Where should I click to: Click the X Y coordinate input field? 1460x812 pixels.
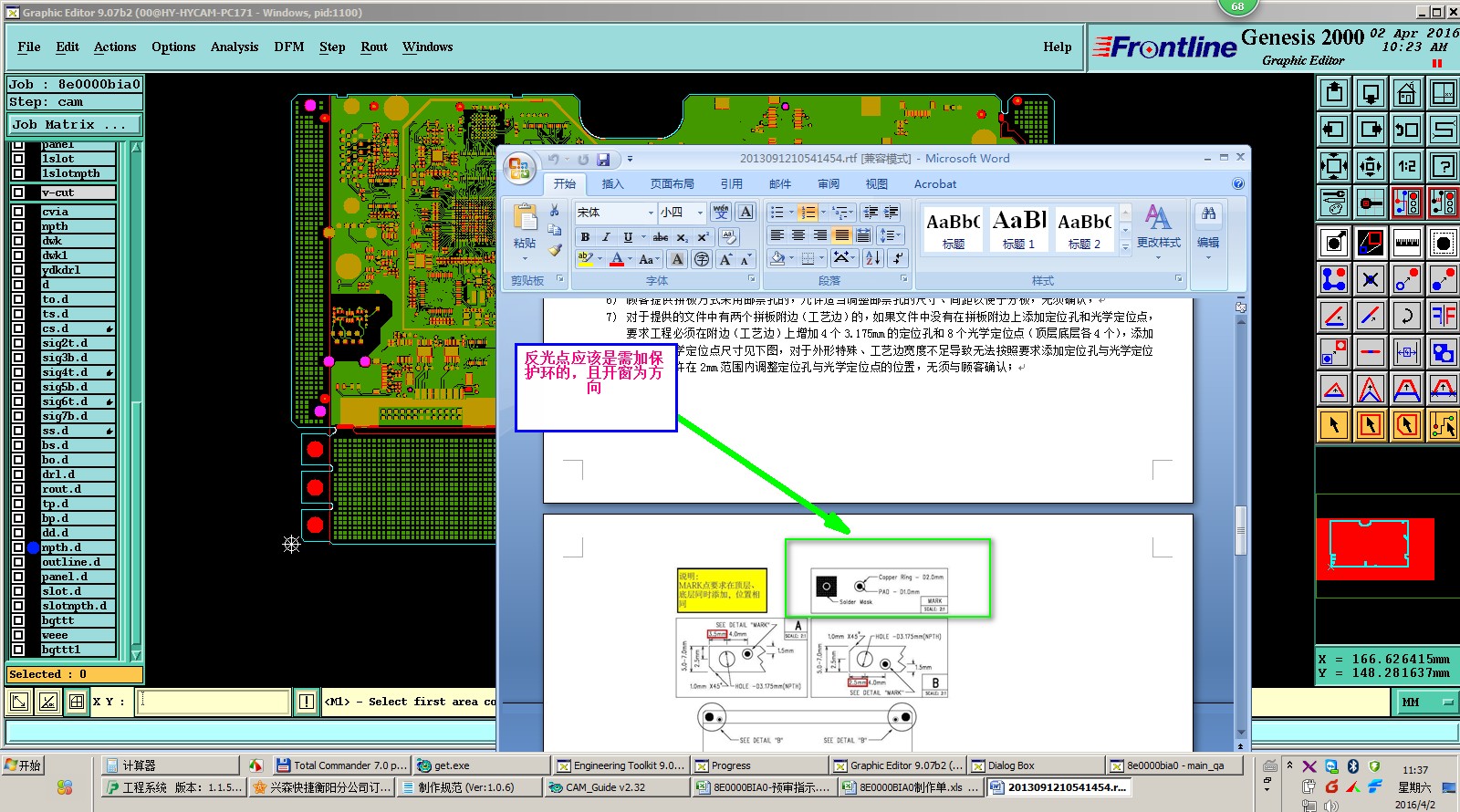214,702
